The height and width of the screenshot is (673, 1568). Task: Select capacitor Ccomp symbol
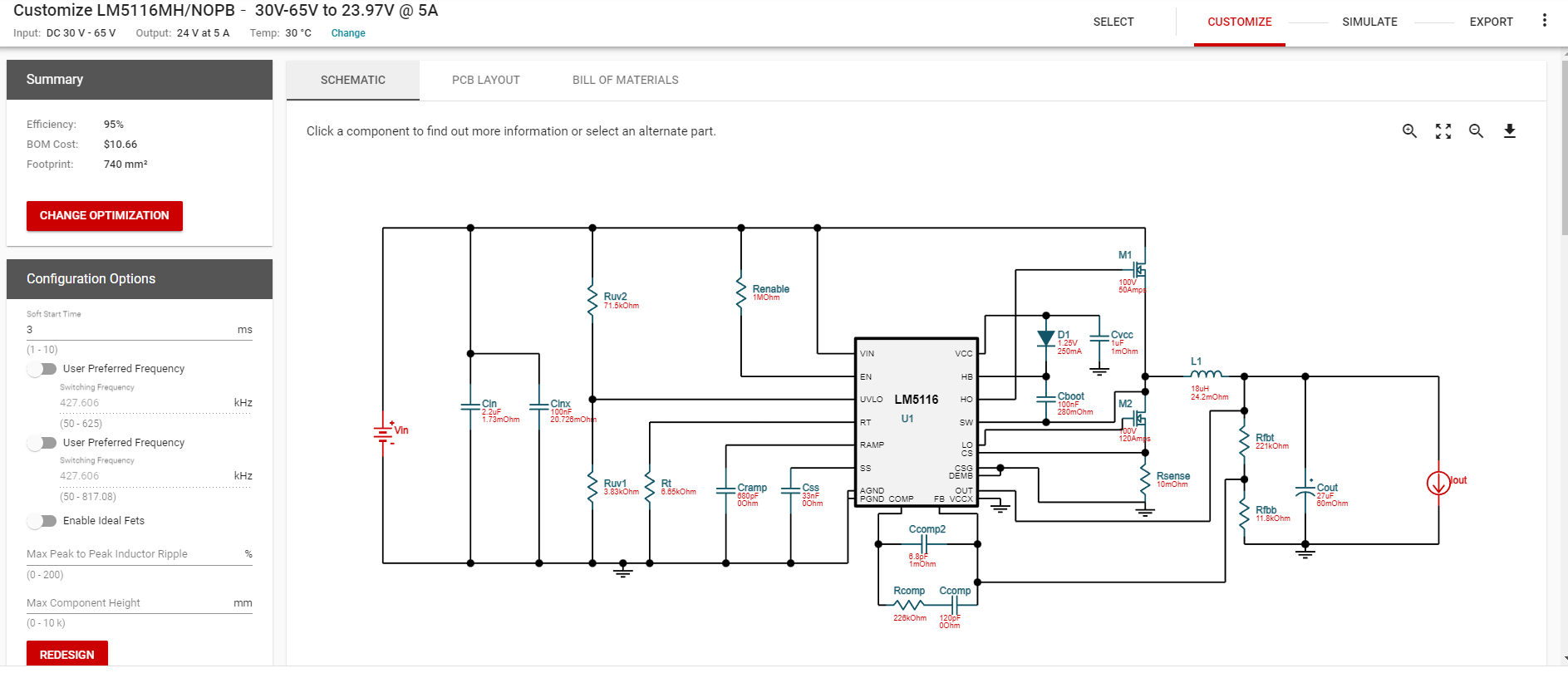coord(955,605)
